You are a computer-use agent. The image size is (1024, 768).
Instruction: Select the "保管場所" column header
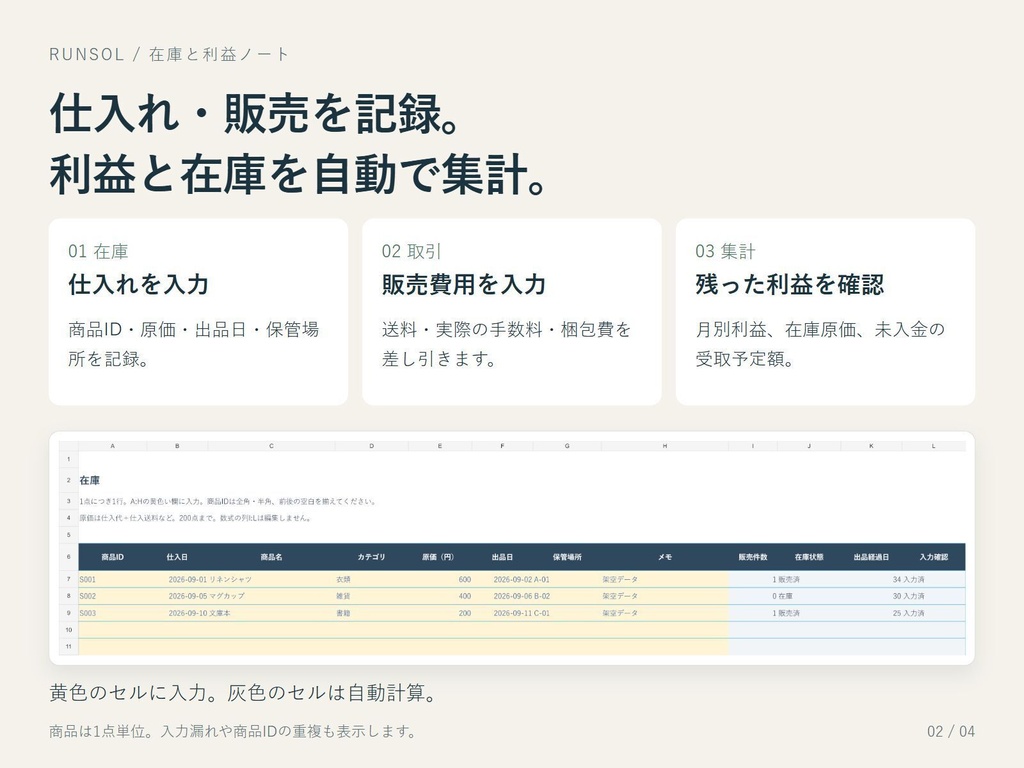coord(567,557)
